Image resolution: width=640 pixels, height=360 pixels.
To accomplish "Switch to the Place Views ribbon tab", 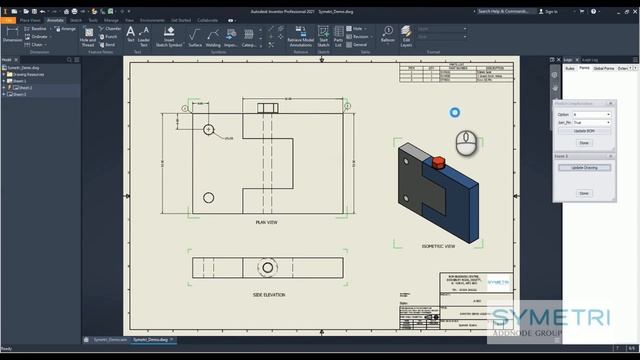I will tap(30, 20).
